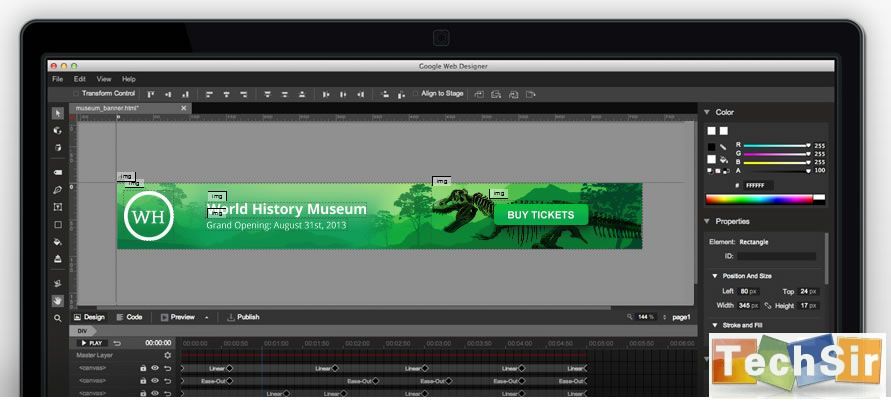Collapse the Color panel
This screenshot has width=891, height=404.
[x=706, y=113]
